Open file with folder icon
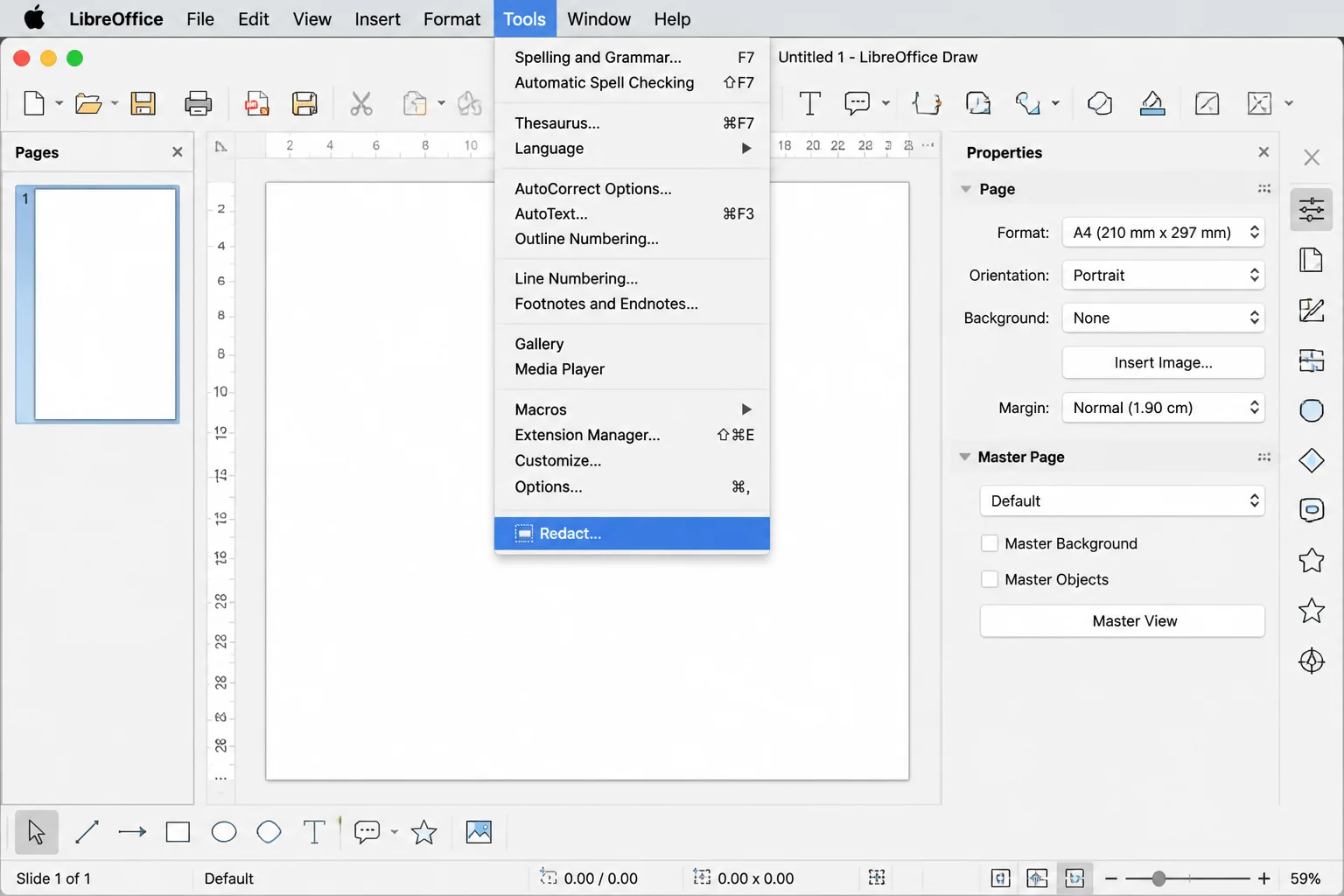Viewport: 1344px width, 896px height. (x=88, y=103)
